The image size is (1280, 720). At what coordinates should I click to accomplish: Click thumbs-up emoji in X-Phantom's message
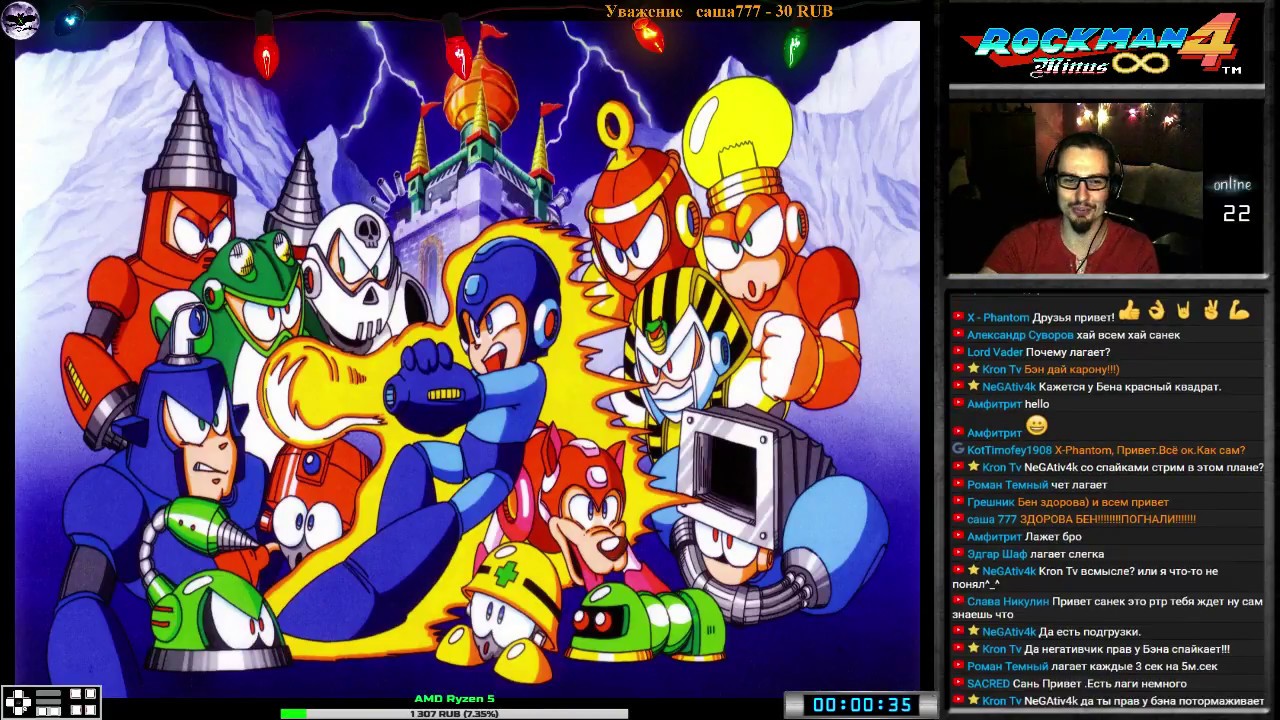pos(1129,311)
